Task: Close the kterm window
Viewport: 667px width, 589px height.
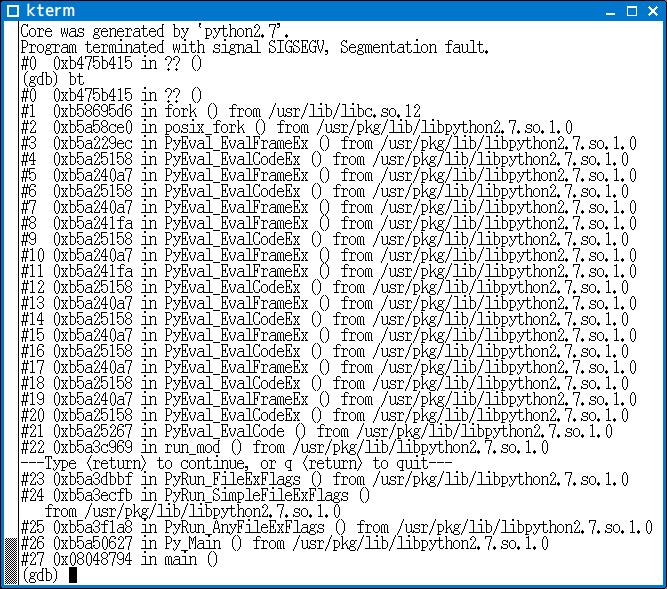Action: point(654,11)
